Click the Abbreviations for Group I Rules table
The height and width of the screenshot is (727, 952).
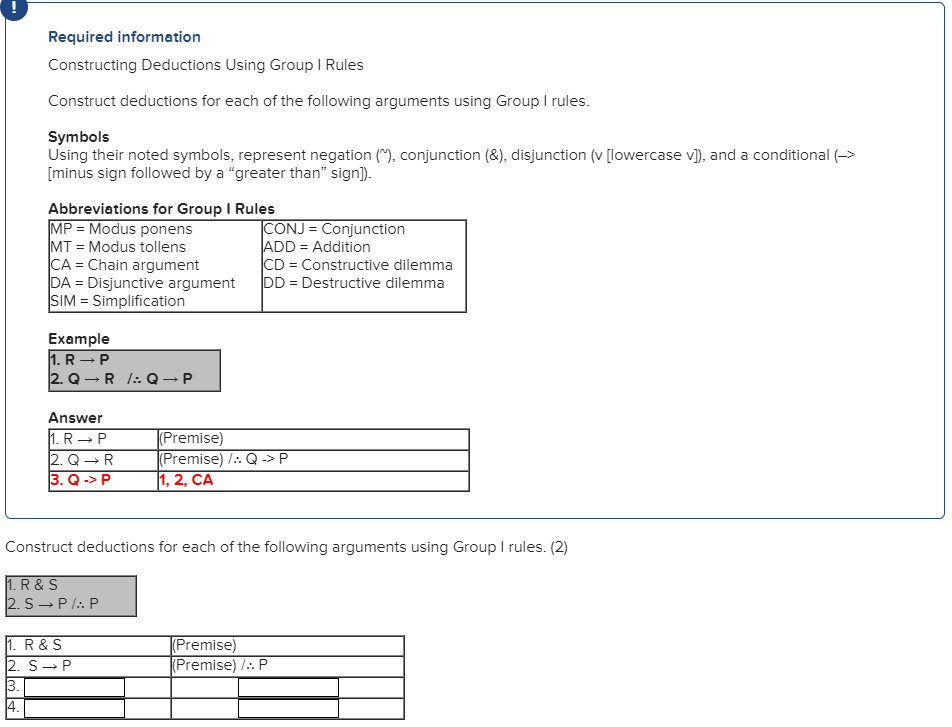[256, 265]
